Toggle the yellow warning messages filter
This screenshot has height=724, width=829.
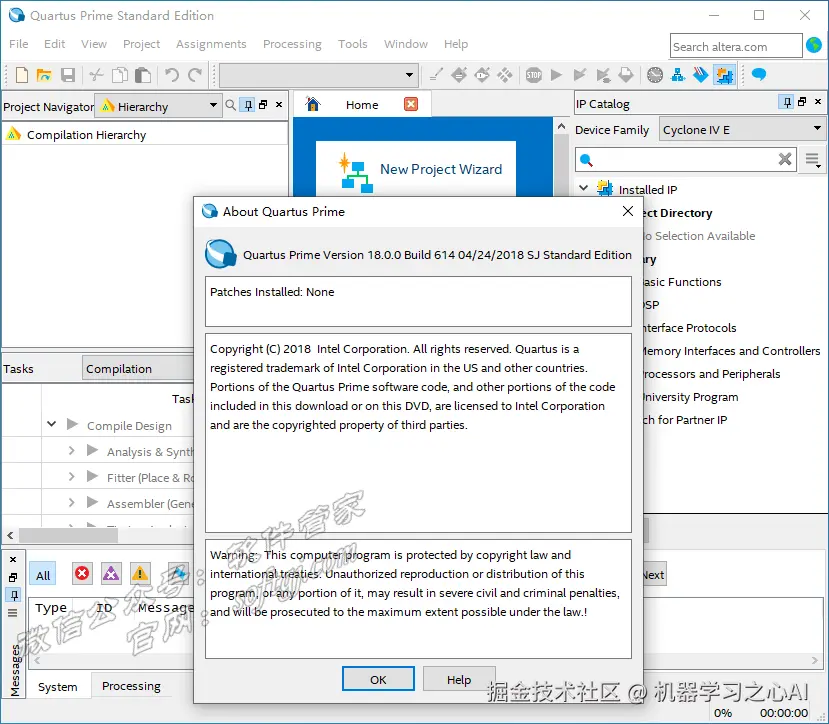[140, 574]
